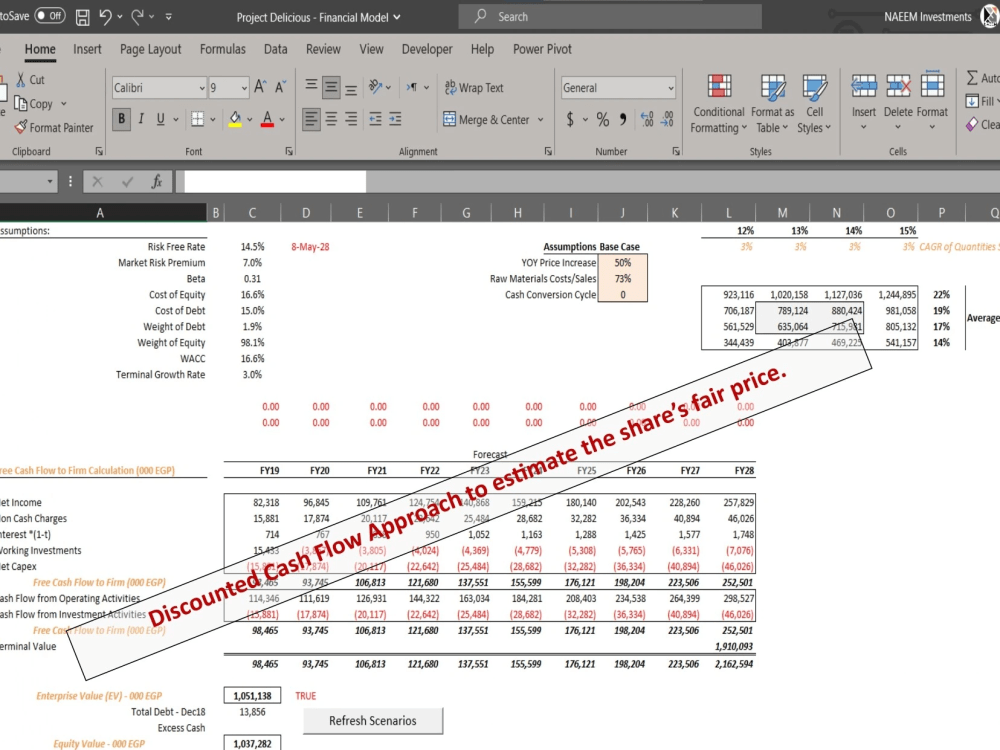Apply yellow fill color bucket
Screen dimensions: 1000x750
235,119
